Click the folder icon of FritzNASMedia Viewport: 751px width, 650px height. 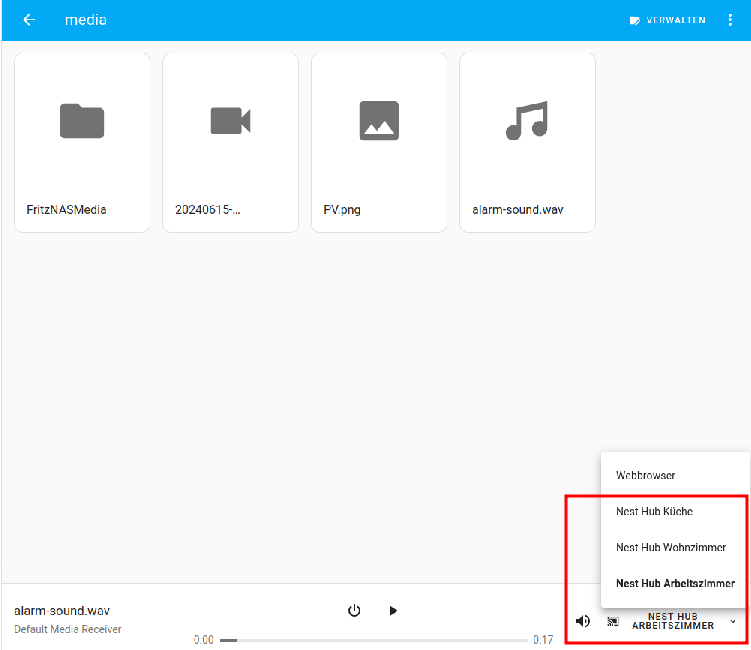[x=82, y=121]
